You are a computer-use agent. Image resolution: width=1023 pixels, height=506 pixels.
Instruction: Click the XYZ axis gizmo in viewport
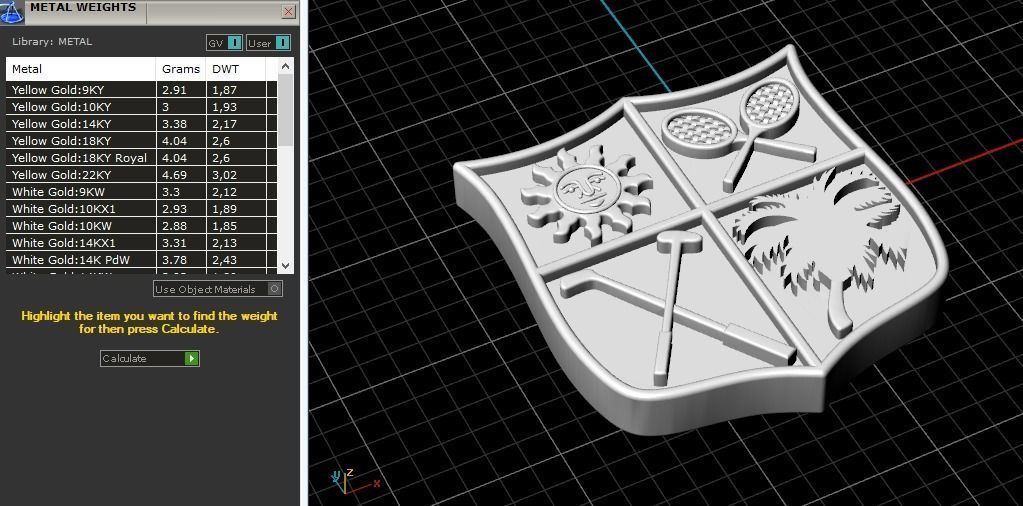pyautogui.click(x=354, y=482)
